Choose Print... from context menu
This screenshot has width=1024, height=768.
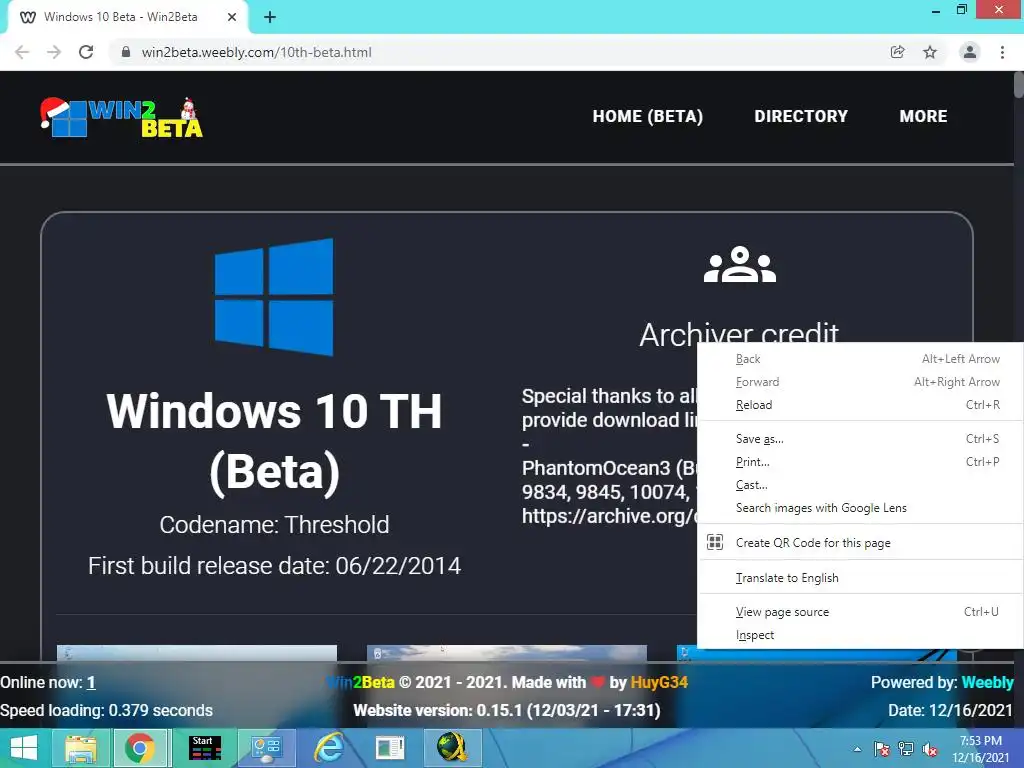860,461
